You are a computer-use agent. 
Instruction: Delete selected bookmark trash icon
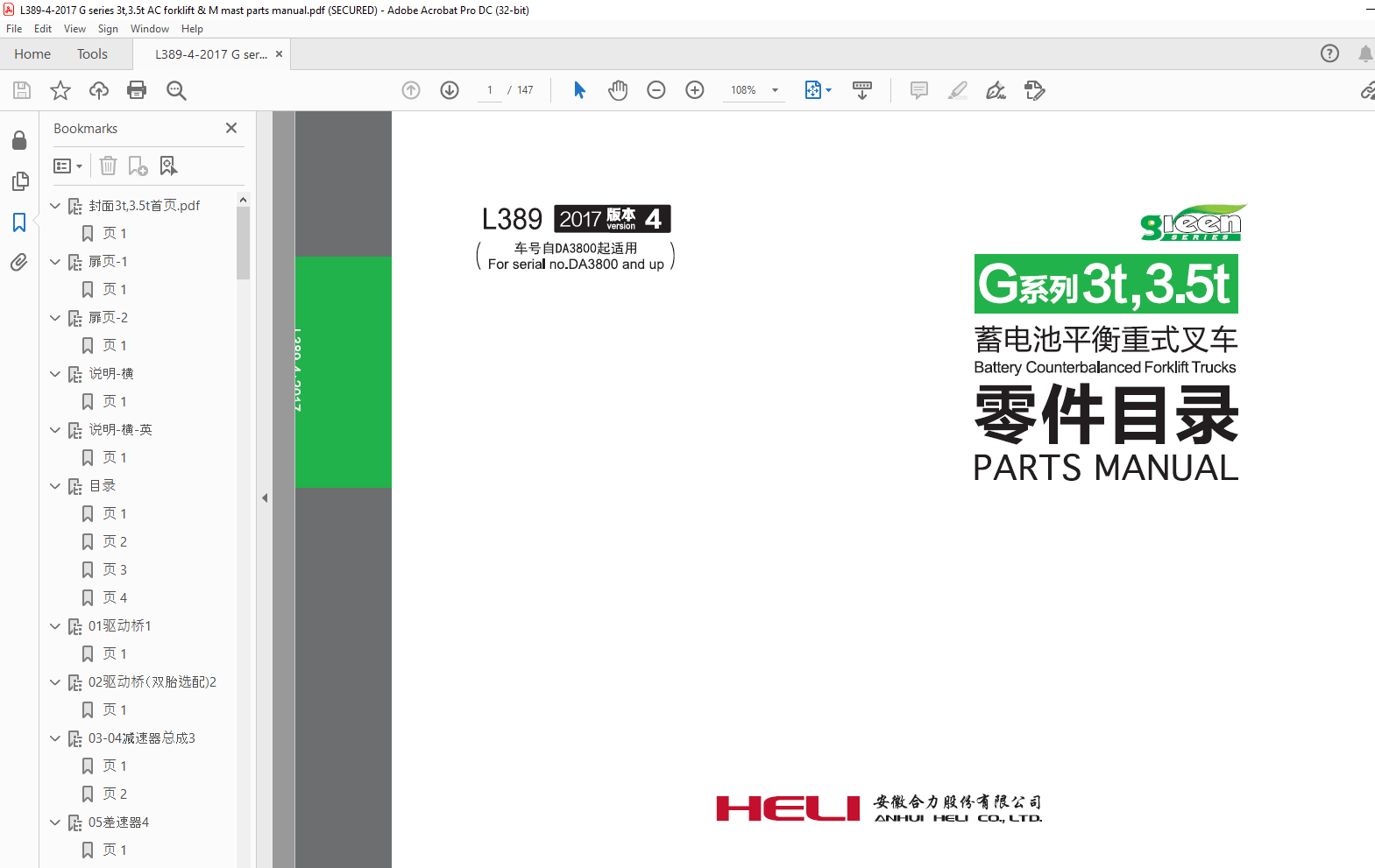coord(108,166)
